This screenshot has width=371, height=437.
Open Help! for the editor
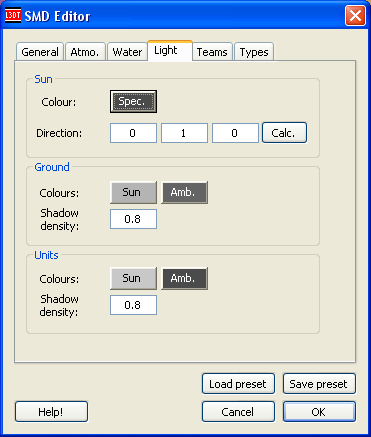[x=51, y=412]
